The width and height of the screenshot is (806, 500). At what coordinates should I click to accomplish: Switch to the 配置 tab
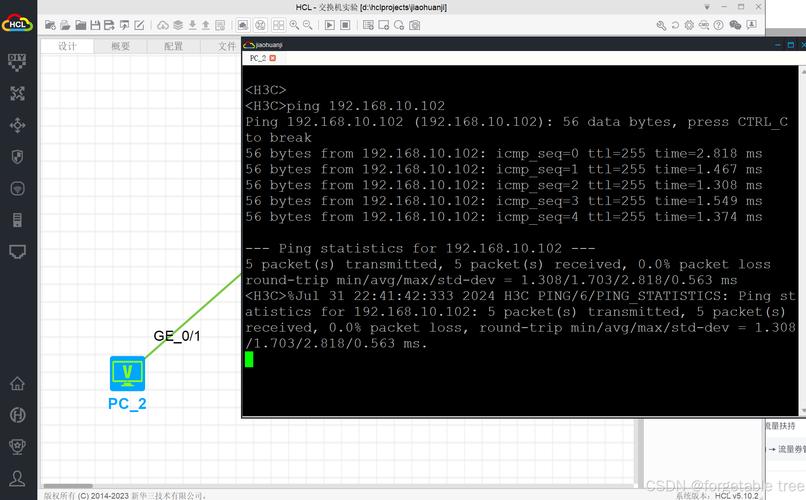pyautogui.click(x=174, y=46)
